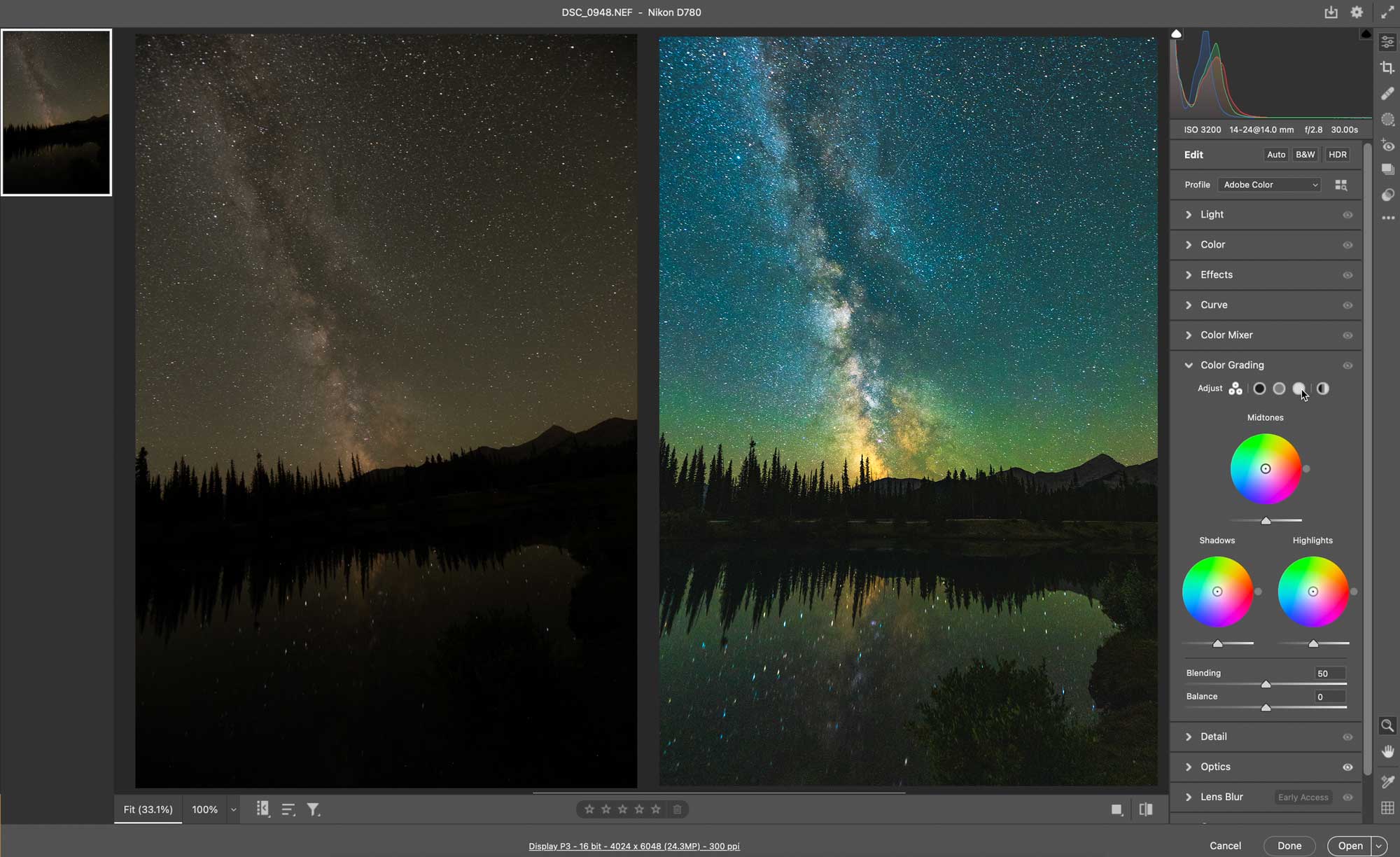Select the Crop tool in the right toolbar

(x=1389, y=68)
